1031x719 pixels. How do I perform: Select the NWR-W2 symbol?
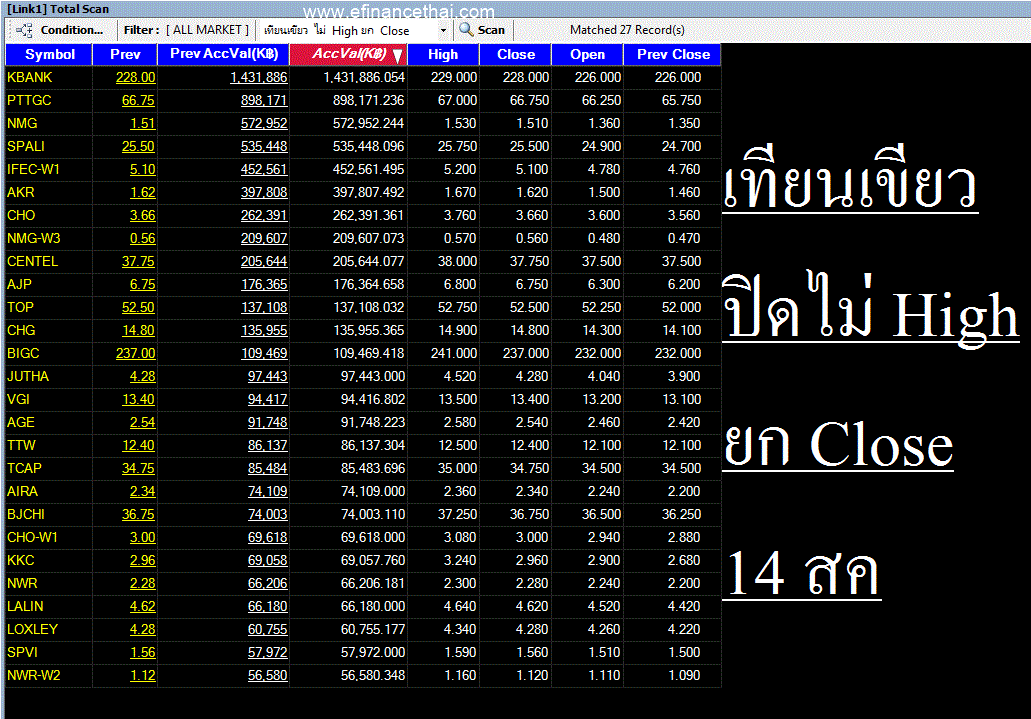click(34, 676)
